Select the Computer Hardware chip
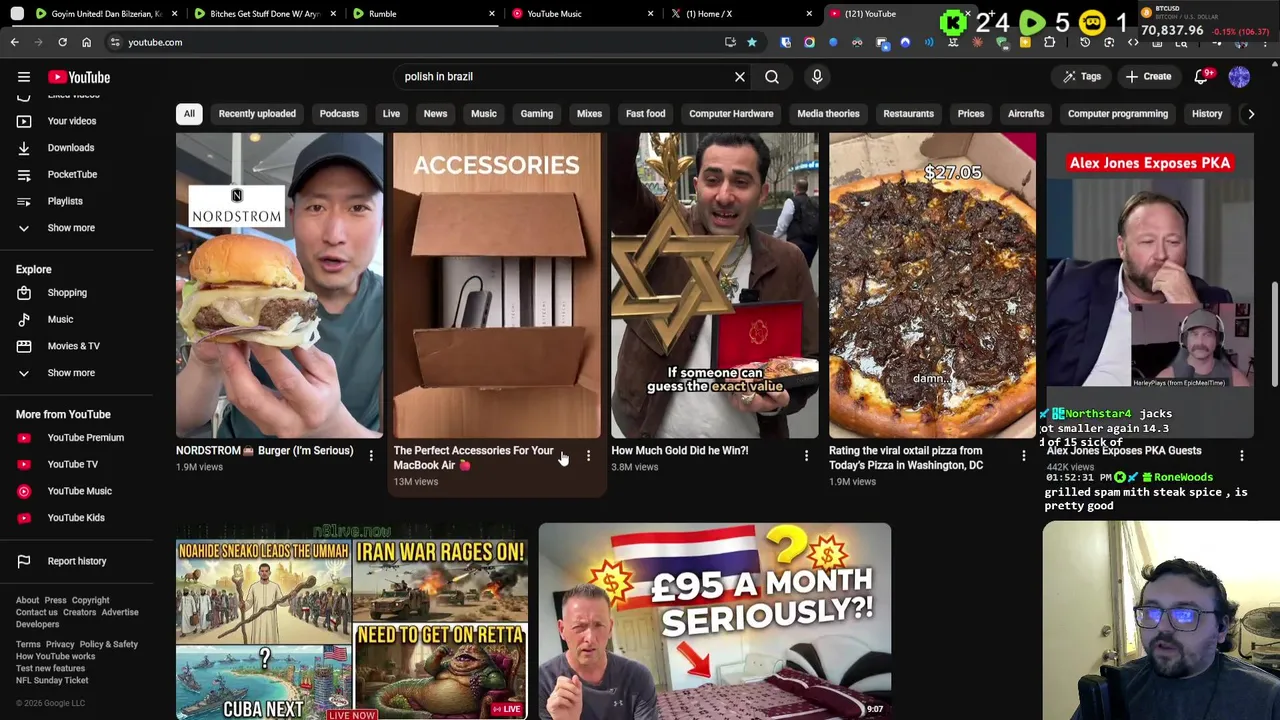1280x720 pixels. point(731,114)
